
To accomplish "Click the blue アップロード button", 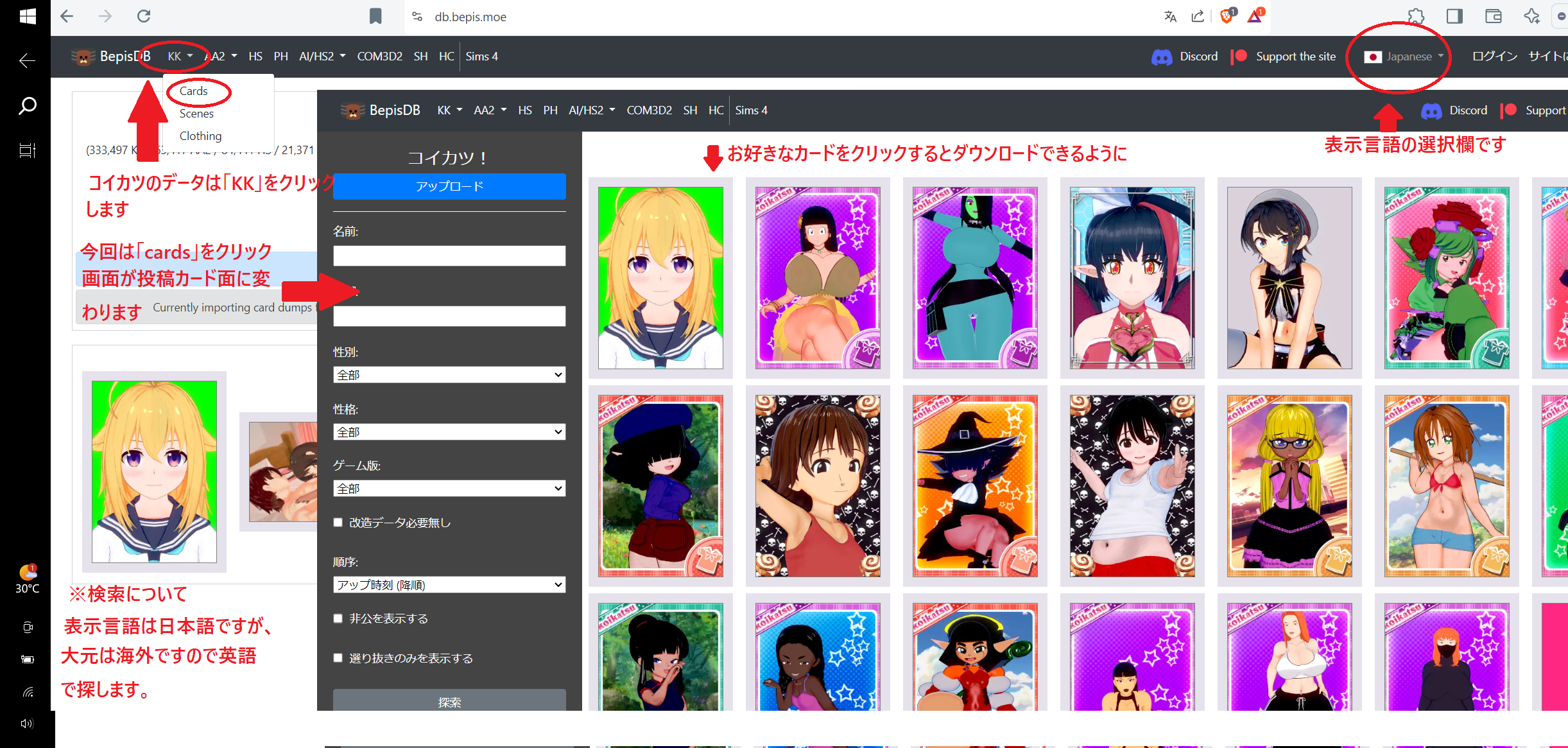I will [449, 186].
